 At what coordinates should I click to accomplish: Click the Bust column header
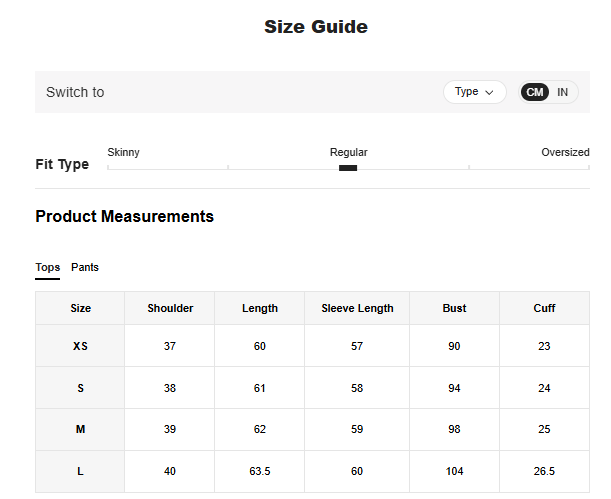tap(454, 308)
